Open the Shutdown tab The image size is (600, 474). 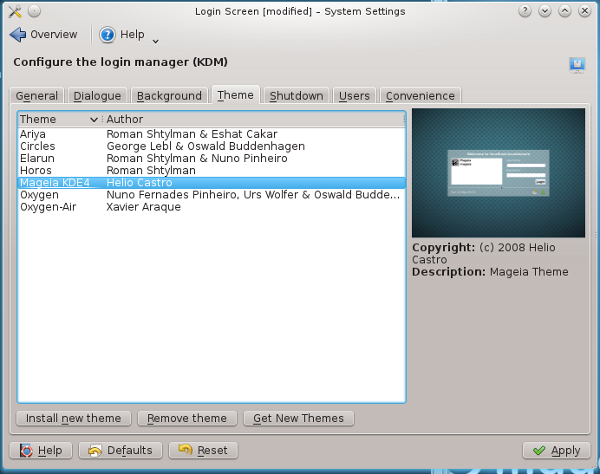296,96
